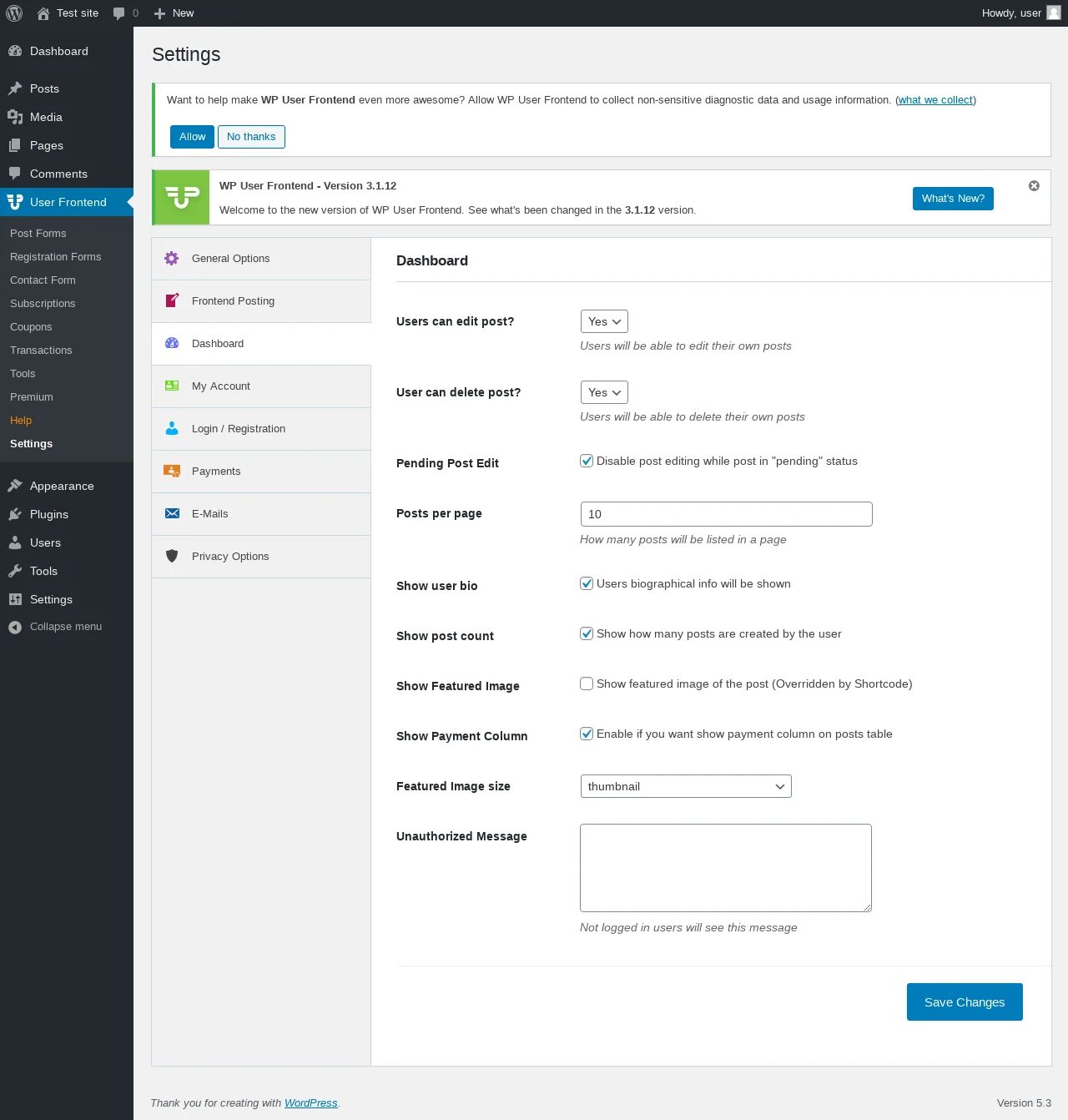Click the Tools wrench icon in main sidebar
The image size is (1068, 1120).
[15, 571]
